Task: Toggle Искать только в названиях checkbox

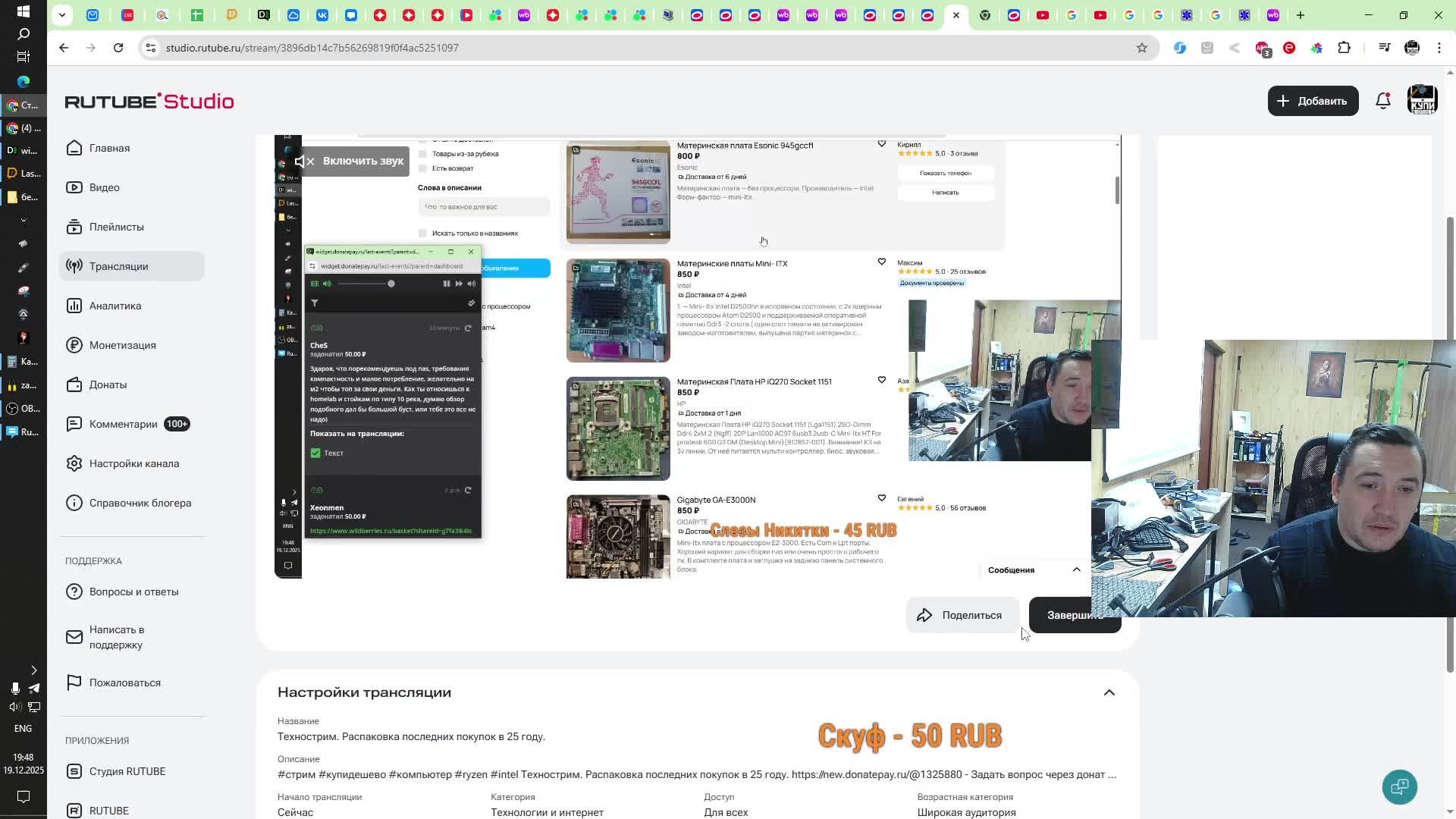Action: coord(423,233)
